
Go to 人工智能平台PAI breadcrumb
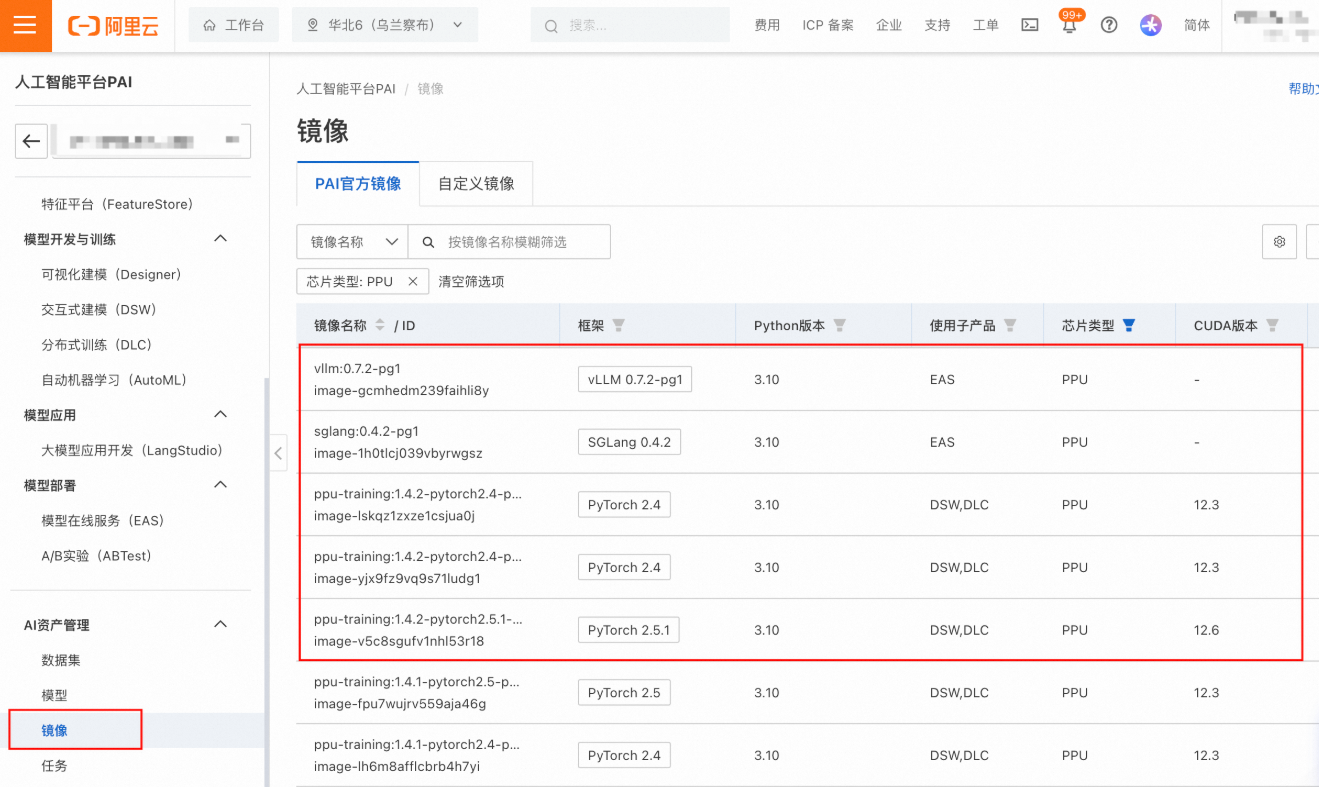(x=346, y=89)
